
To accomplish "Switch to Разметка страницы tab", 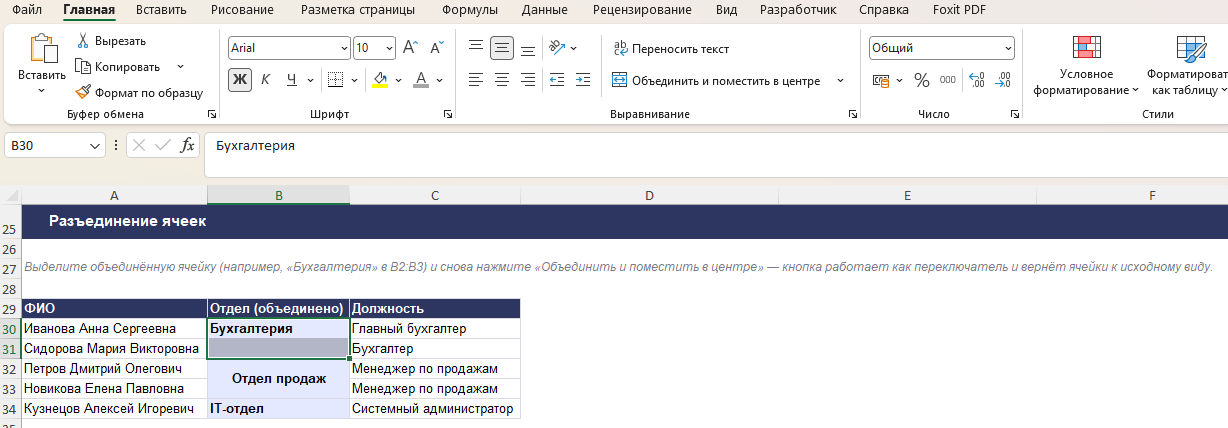I will [359, 10].
